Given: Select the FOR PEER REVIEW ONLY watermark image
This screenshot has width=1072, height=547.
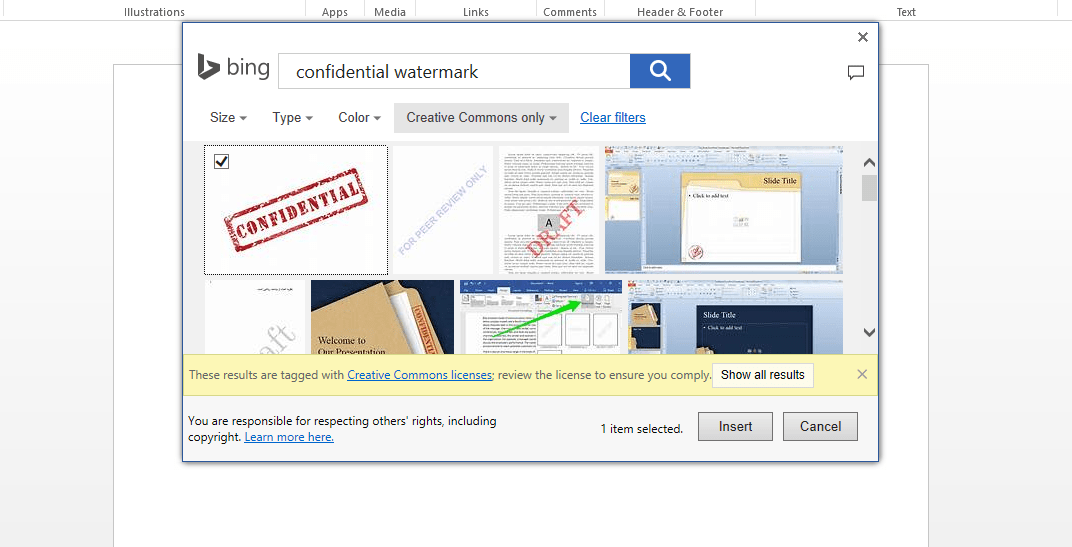Looking at the screenshot, I should click(x=443, y=209).
